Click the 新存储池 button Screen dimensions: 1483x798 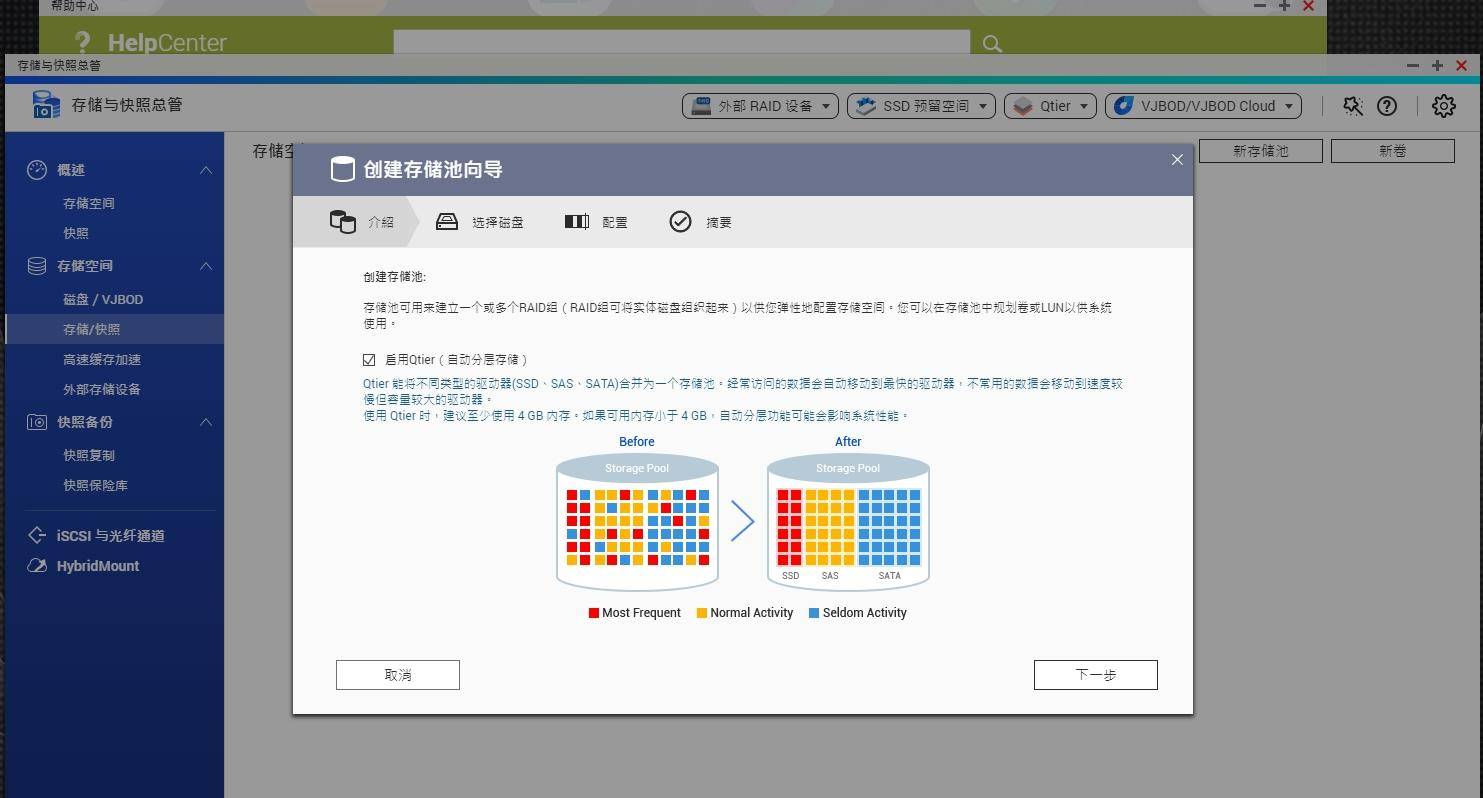point(1260,150)
